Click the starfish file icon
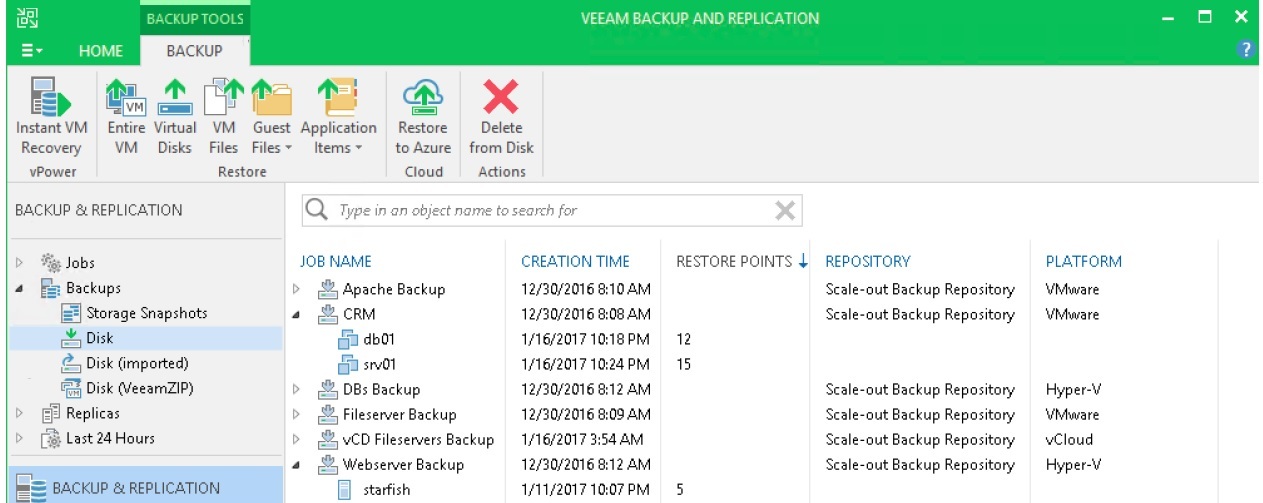 (345, 490)
